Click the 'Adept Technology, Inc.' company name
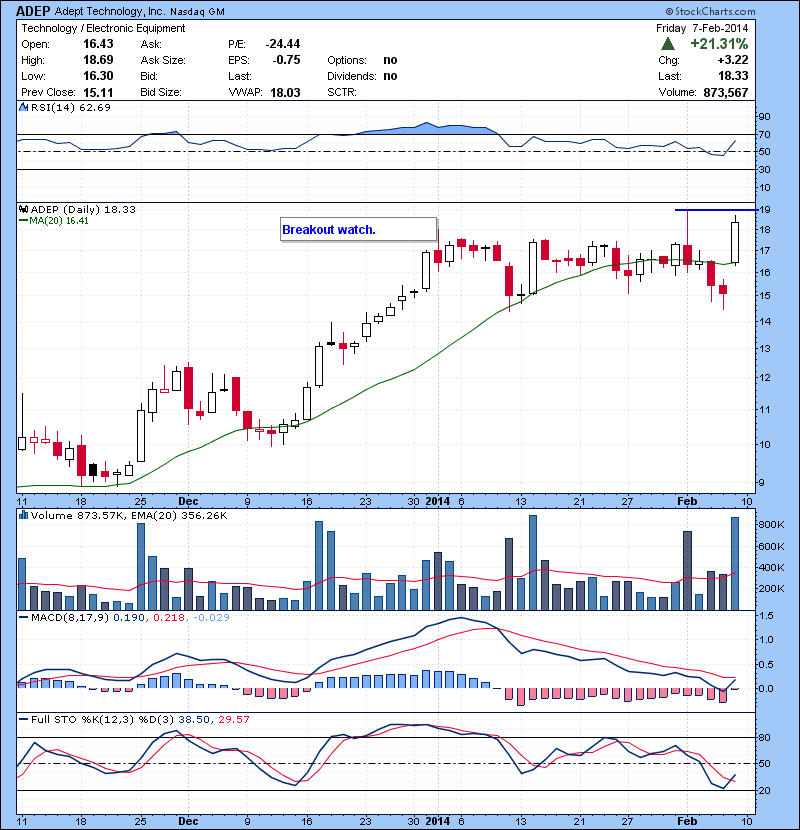 (110, 11)
